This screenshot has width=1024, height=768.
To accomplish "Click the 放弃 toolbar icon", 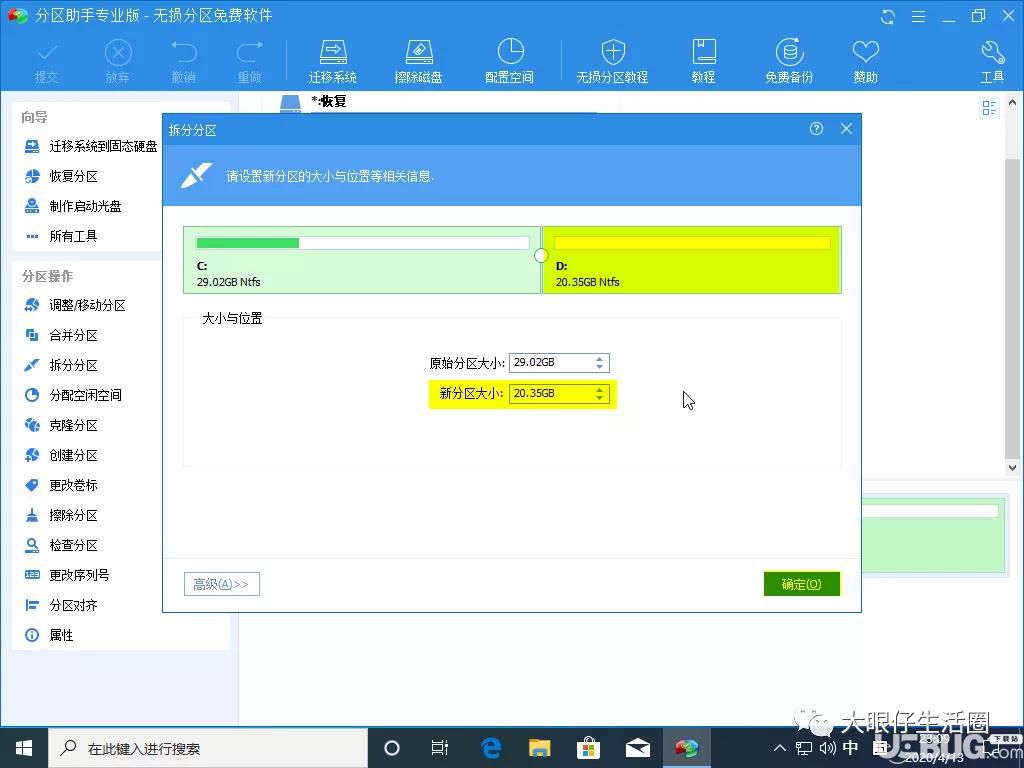I will (118, 61).
